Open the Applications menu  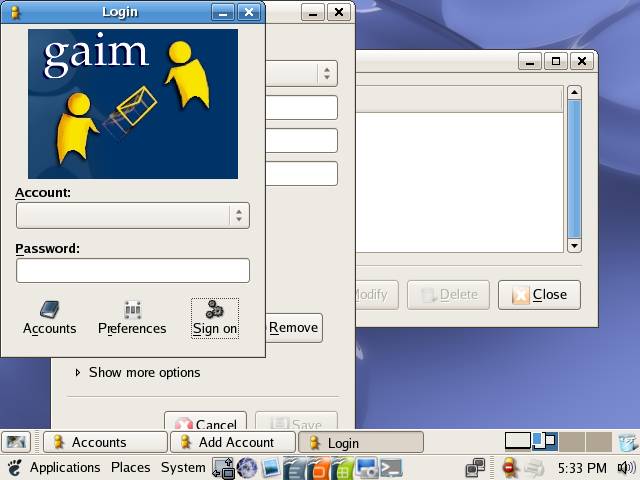[64, 468]
